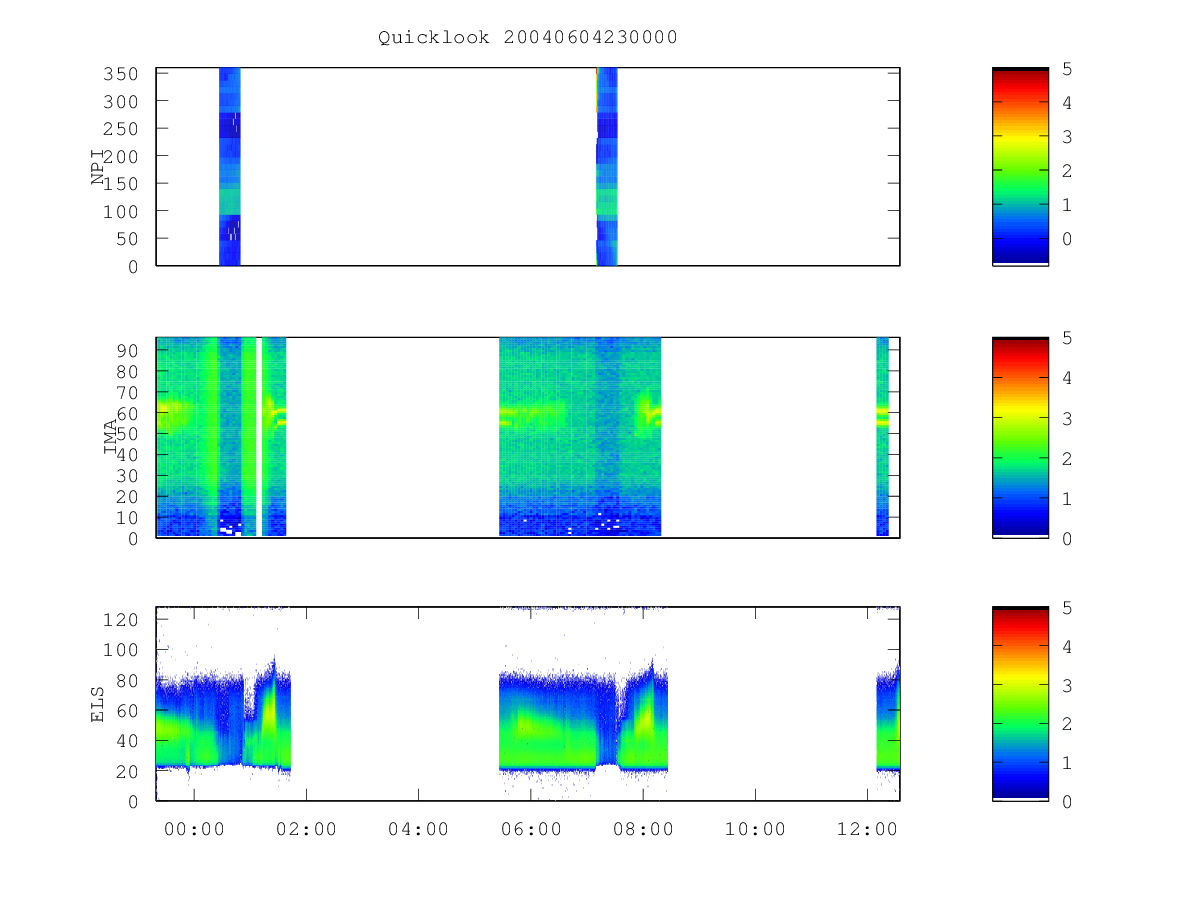
Task: Click the ELS data strip near 12:20
Action: [x=888, y=720]
